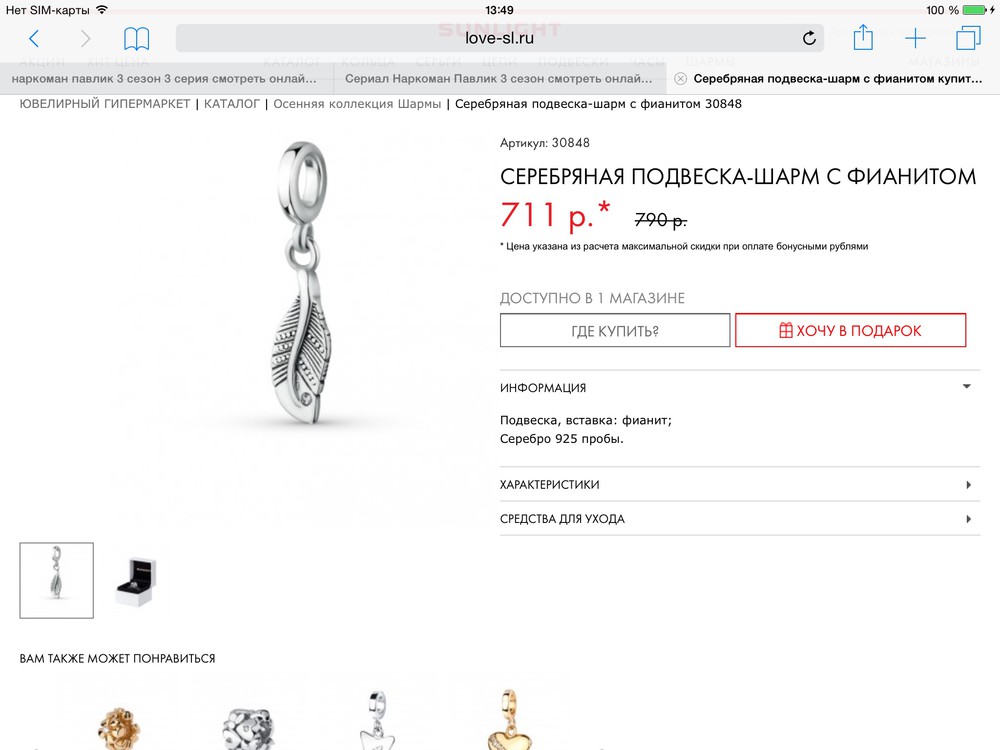Close the Серебряная подвеска-шарм tab

680,78
